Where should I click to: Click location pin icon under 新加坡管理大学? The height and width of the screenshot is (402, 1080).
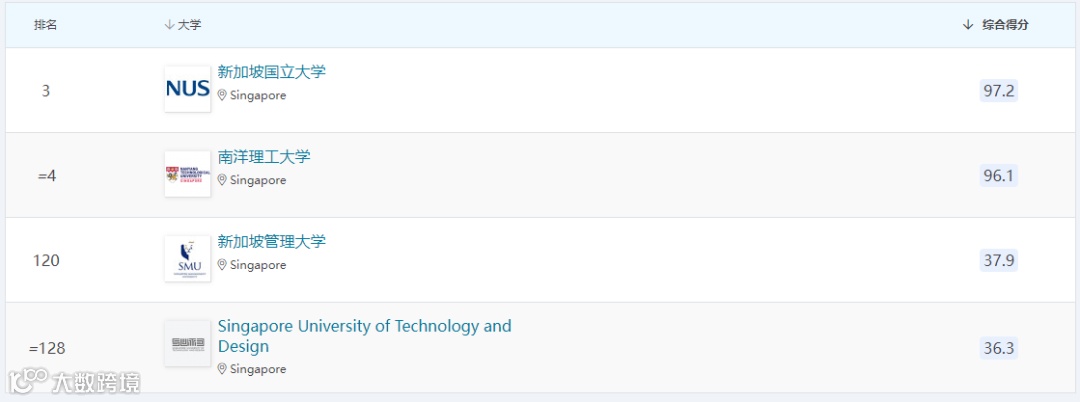coord(223,266)
